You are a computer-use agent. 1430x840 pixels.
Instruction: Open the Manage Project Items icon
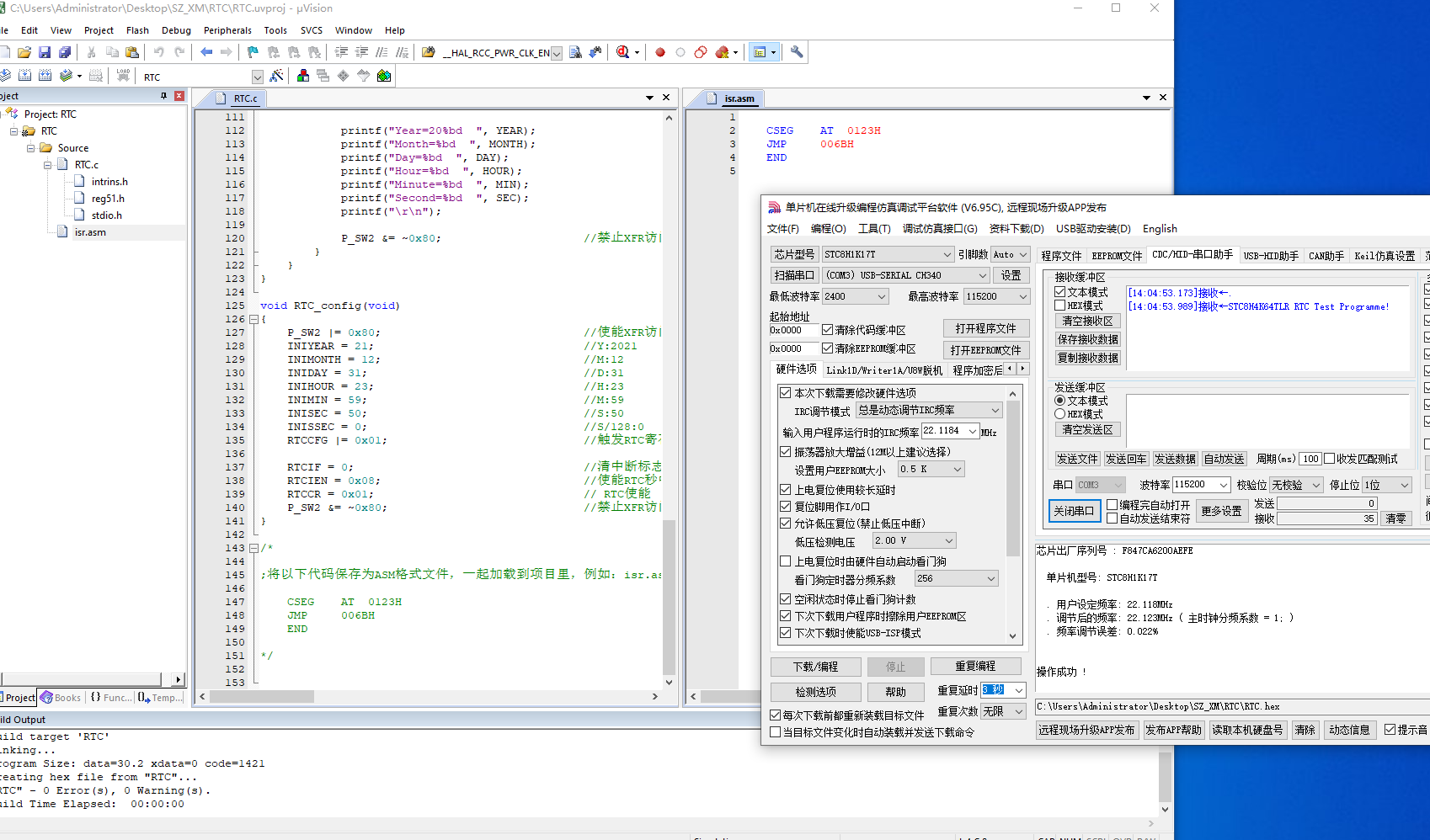click(302, 76)
